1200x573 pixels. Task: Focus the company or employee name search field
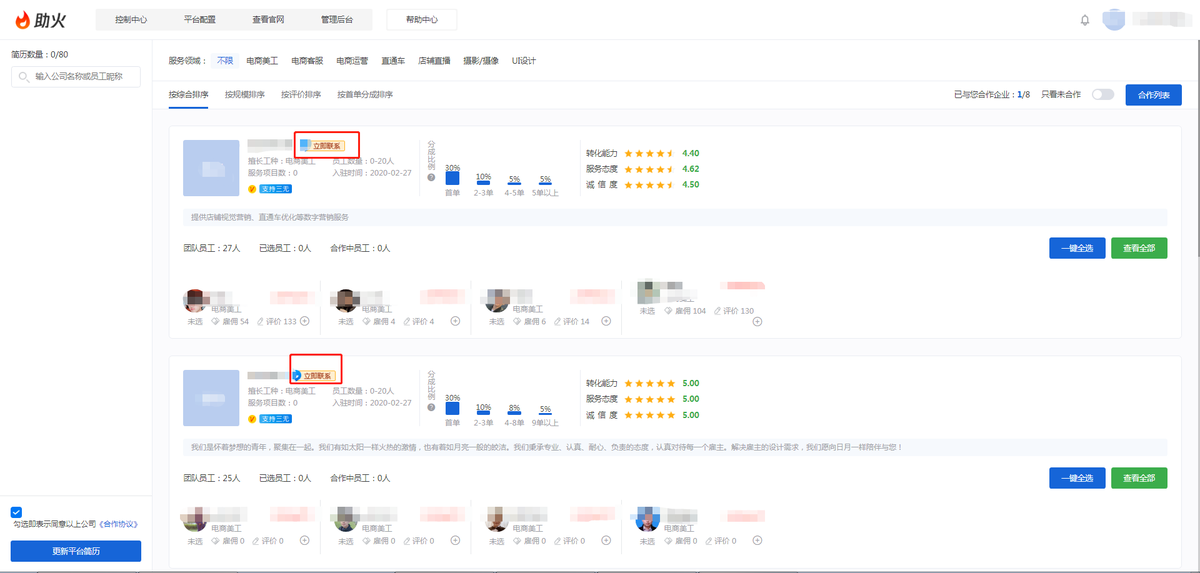76,76
